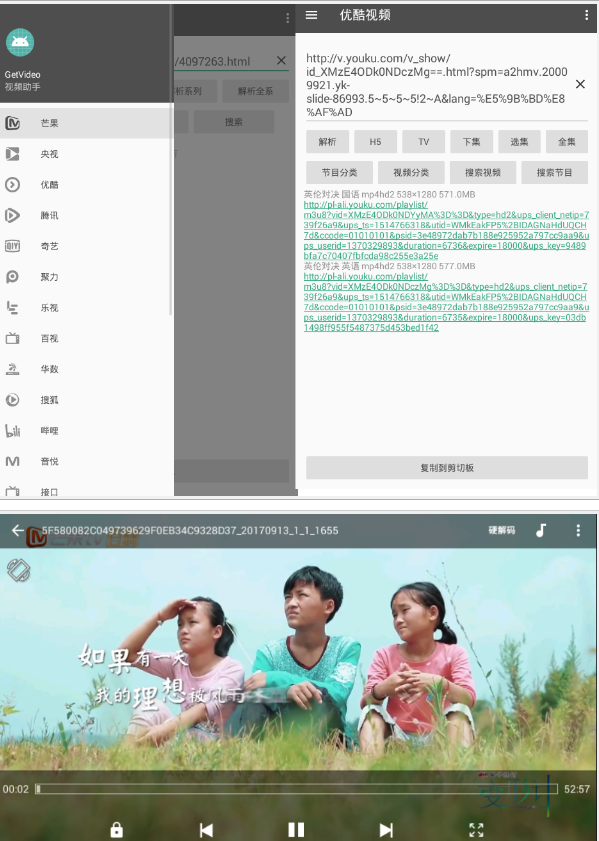The image size is (599, 841).
Task: Click the 解析全系 button in middle panel
Action: (256, 91)
